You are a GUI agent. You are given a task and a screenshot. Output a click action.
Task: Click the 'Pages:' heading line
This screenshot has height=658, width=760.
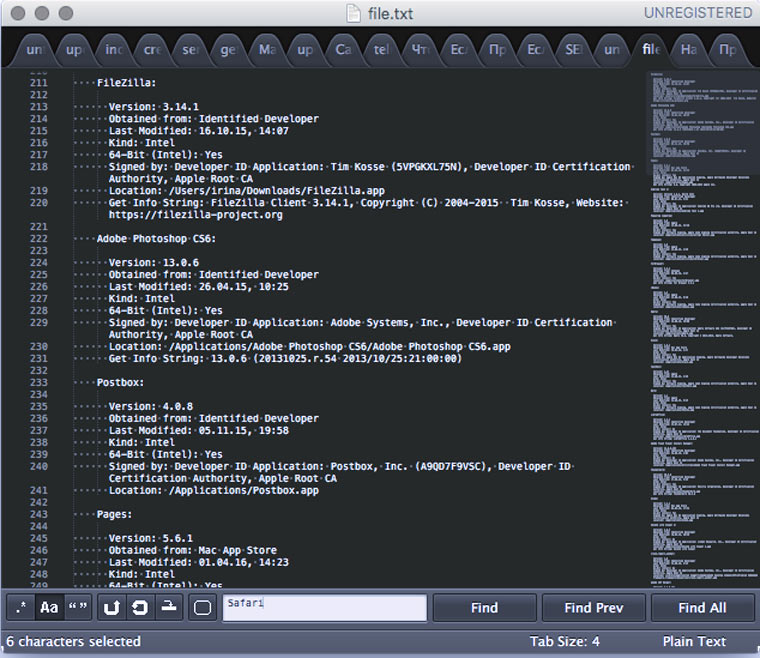coord(114,515)
